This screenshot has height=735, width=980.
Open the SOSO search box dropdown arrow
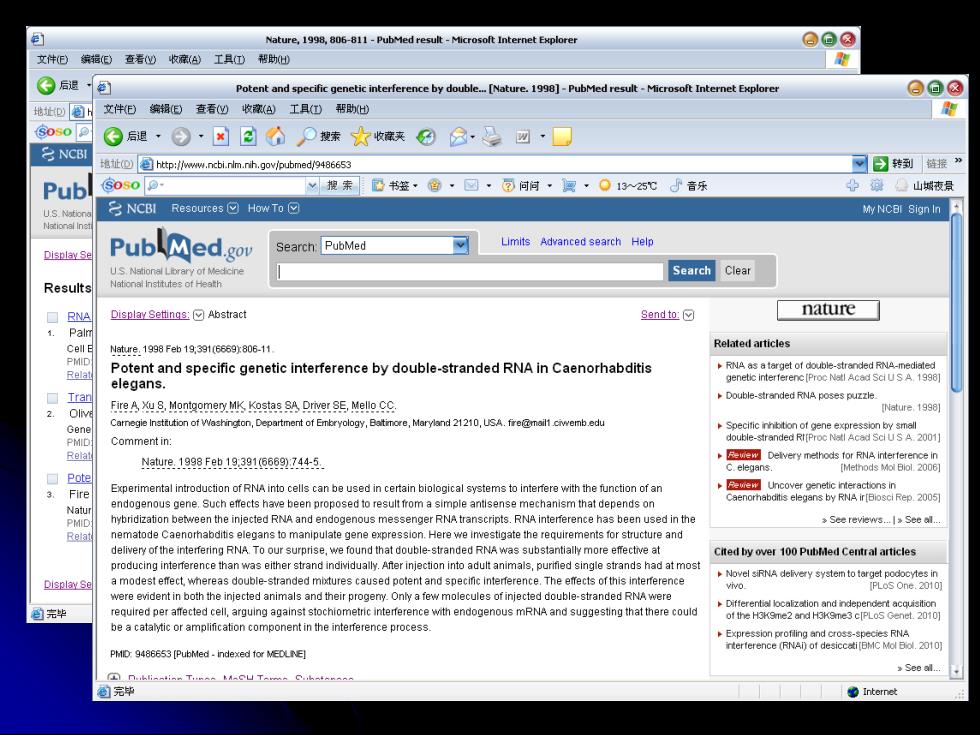click(312, 186)
